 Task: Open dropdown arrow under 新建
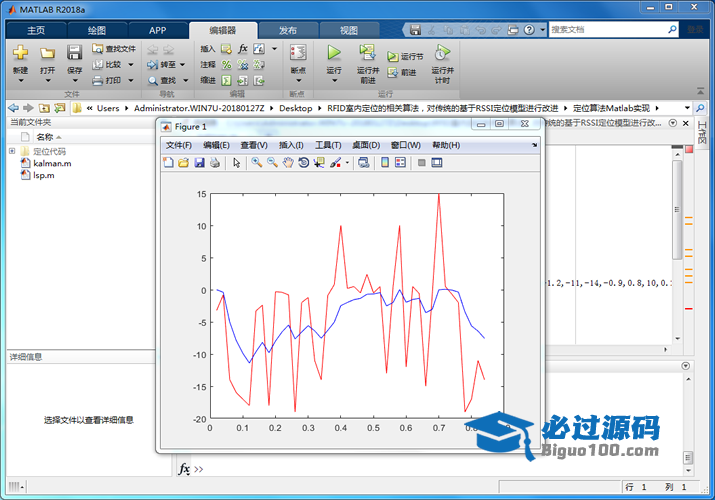pyautogui.click(x=21, y=81)
